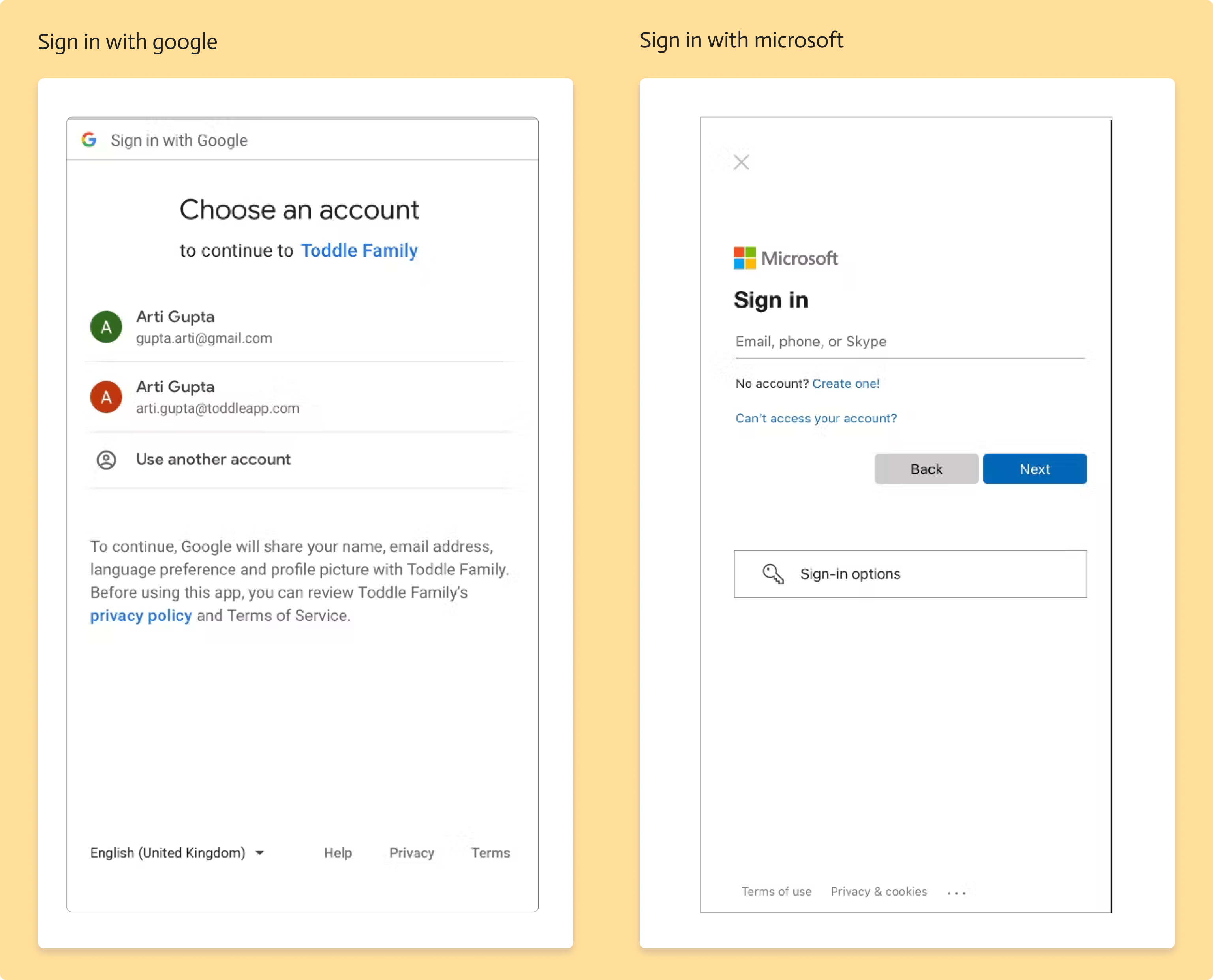
Task: Click the Email, phone, or Skype field
Action: click(909, 342)
